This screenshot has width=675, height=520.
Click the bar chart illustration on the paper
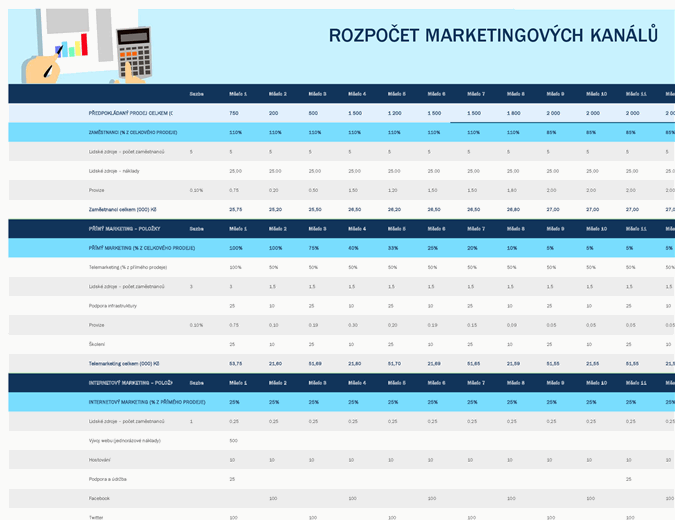click(71, 47)
